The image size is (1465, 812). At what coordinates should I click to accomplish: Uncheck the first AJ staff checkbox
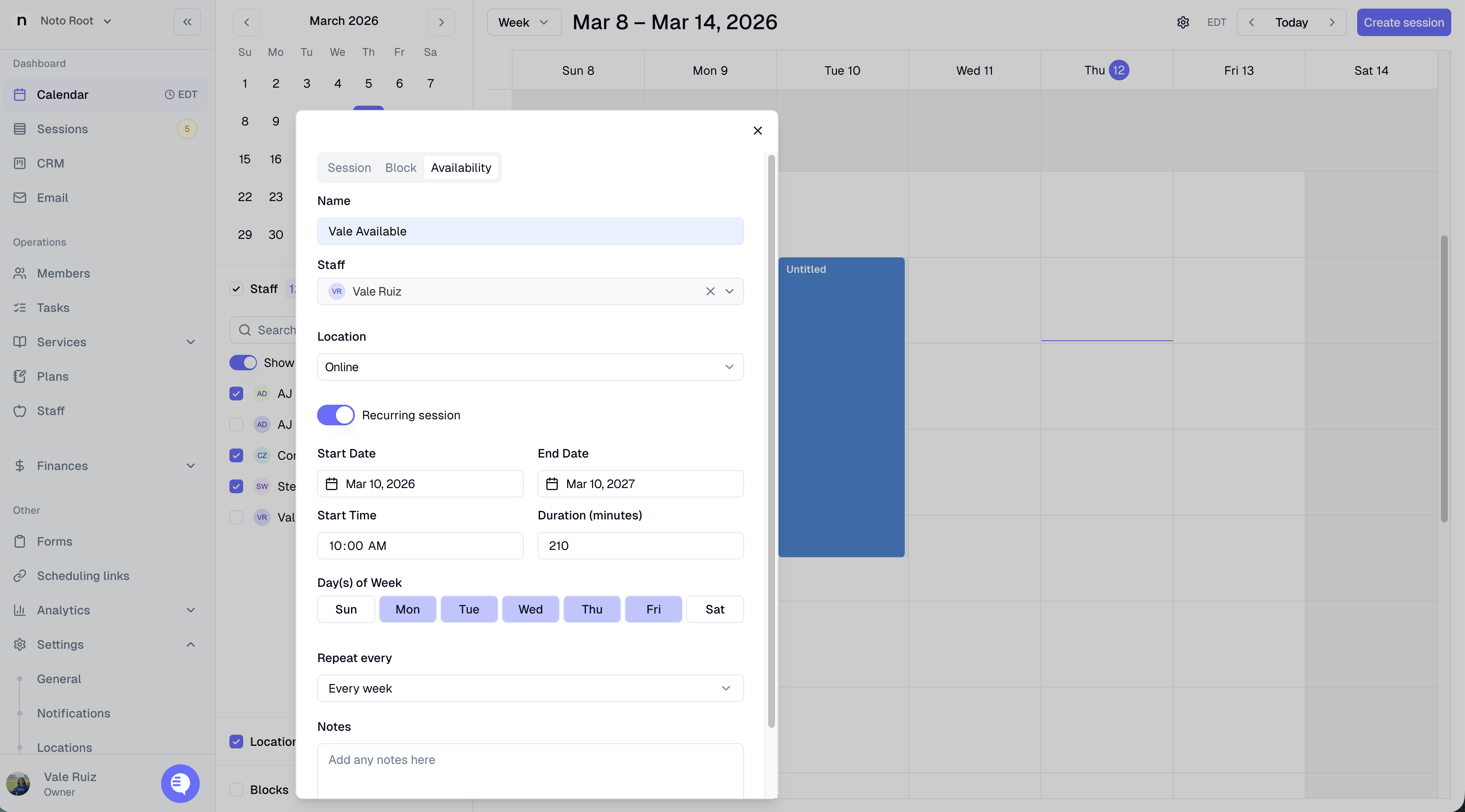tap(236, 394)
